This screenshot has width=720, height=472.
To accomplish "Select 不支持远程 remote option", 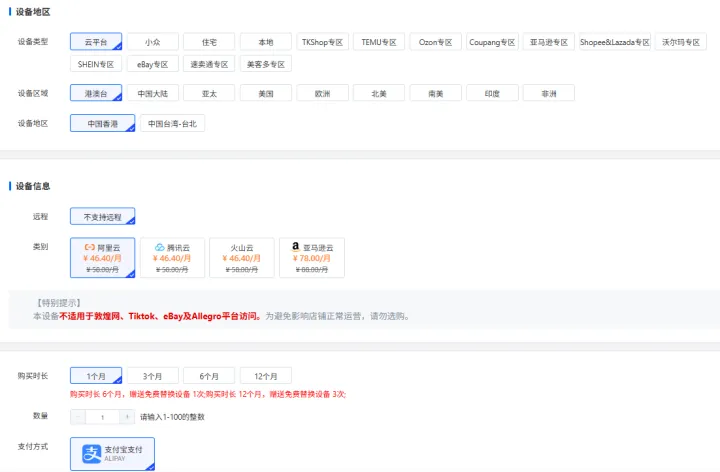I will pos(102,216).
